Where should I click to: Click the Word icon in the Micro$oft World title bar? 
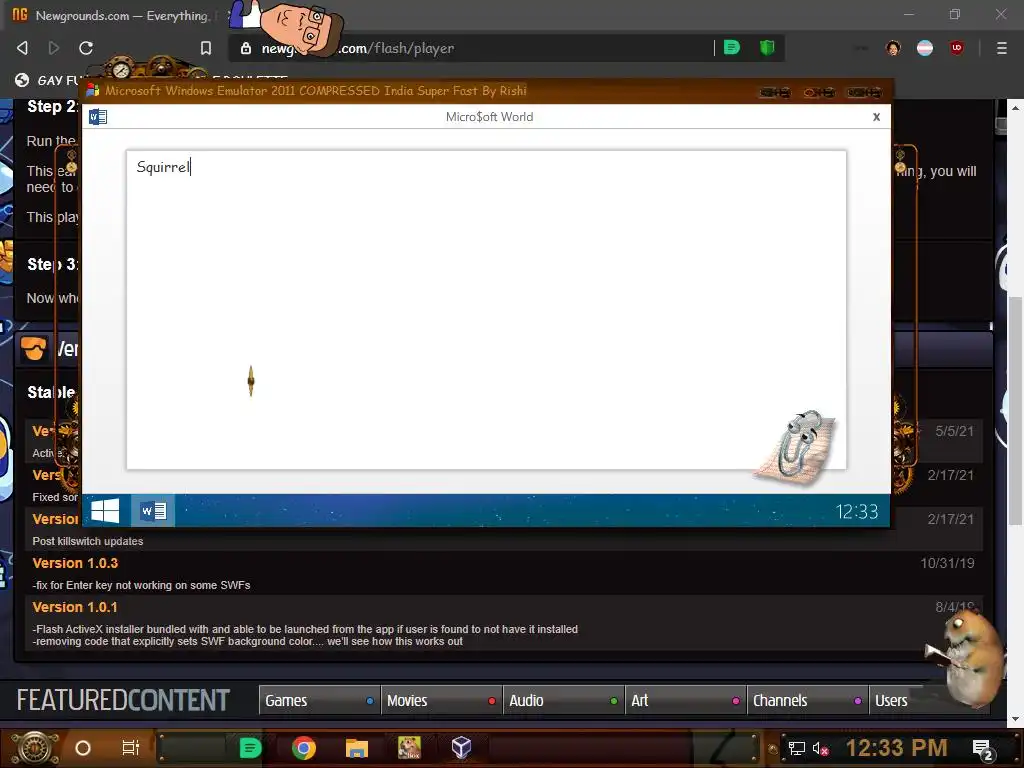coord(98,117)
